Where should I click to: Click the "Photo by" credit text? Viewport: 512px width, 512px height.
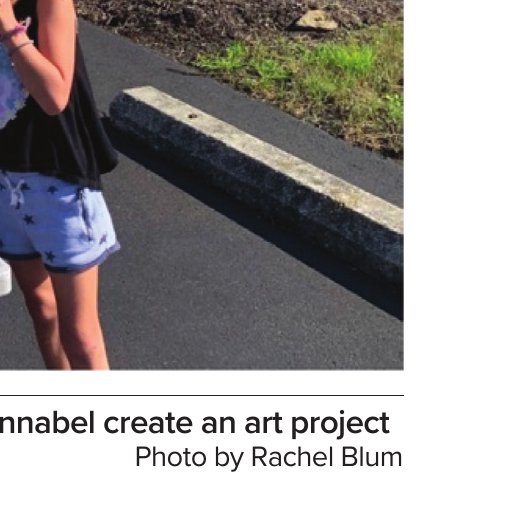tap(190, 458)
